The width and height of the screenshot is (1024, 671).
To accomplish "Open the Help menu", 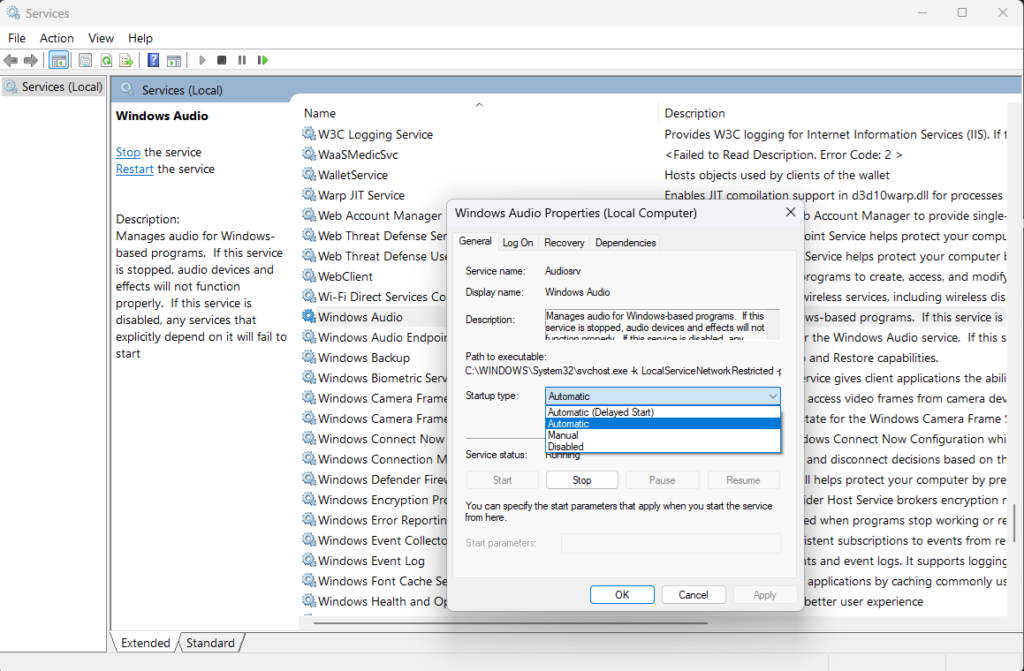I will click(x=140, y=38).
